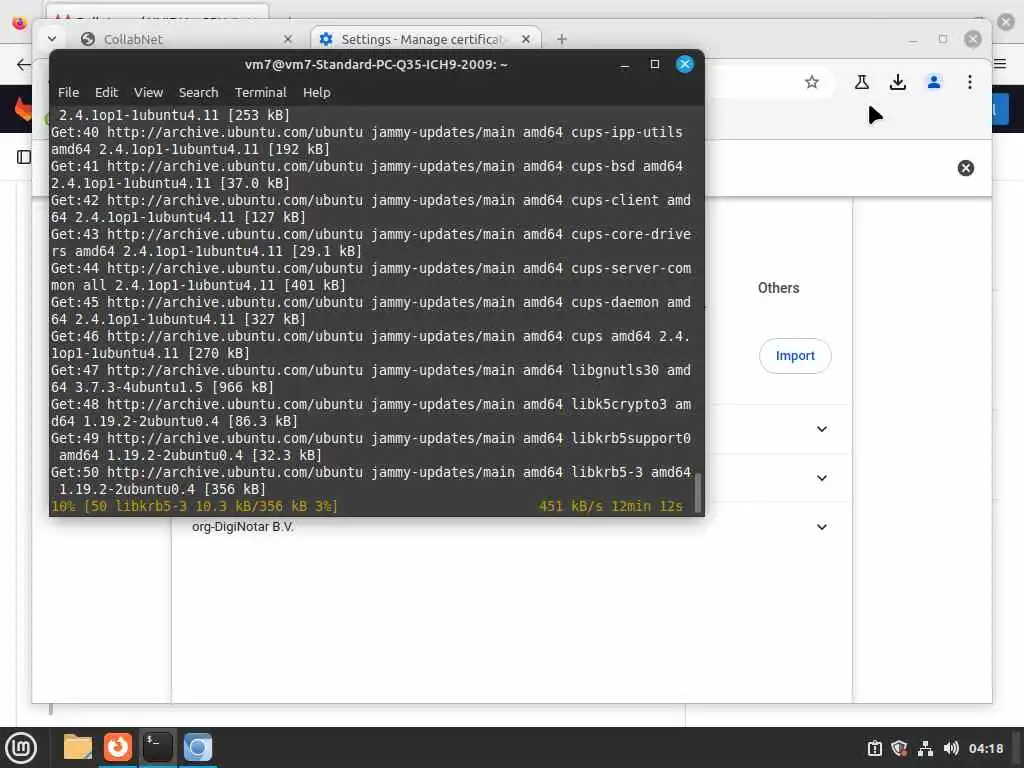
Task: Open a new browser tab
Action: pos(562,39)
